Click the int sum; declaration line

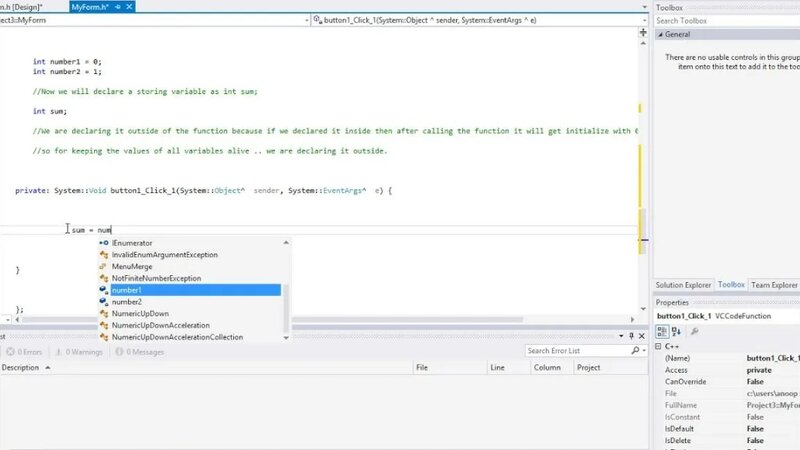tap(50, 111)
